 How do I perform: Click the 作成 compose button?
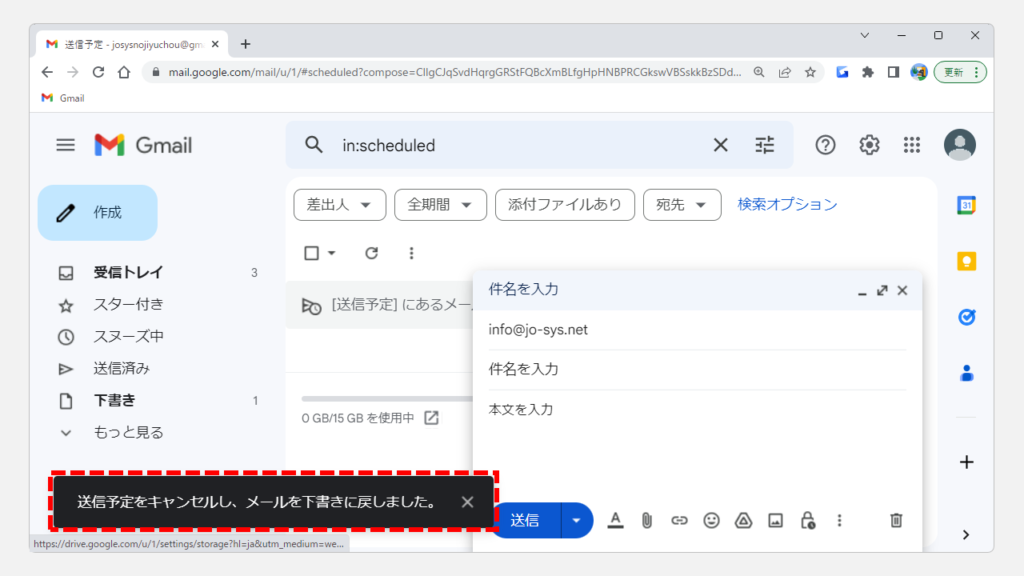[x=98, y=213]
